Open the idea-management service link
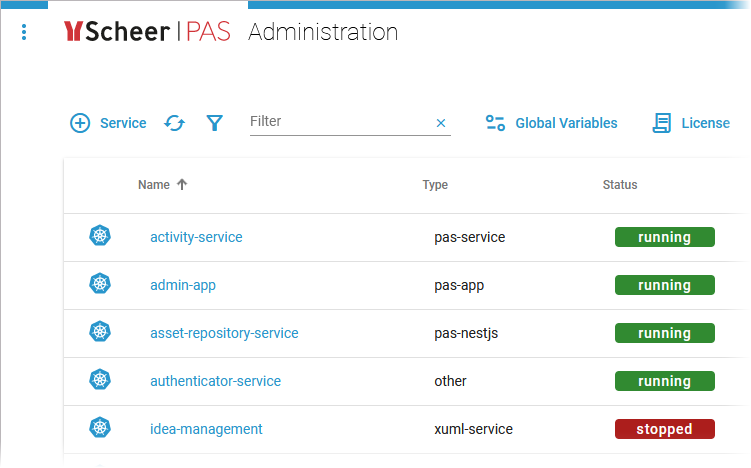Screen dimensions: 751x468 click(x=206, y=429)
